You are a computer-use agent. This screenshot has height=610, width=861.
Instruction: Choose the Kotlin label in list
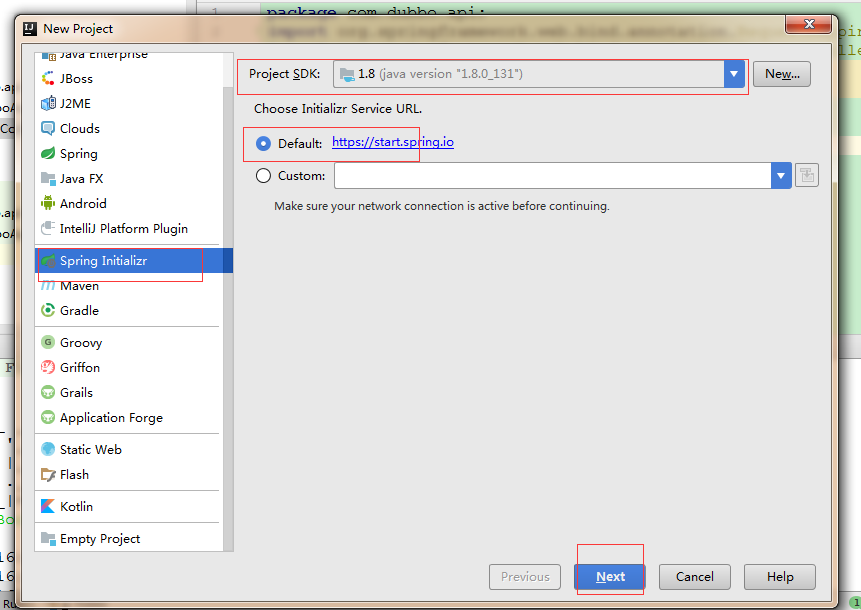(76, 506)
